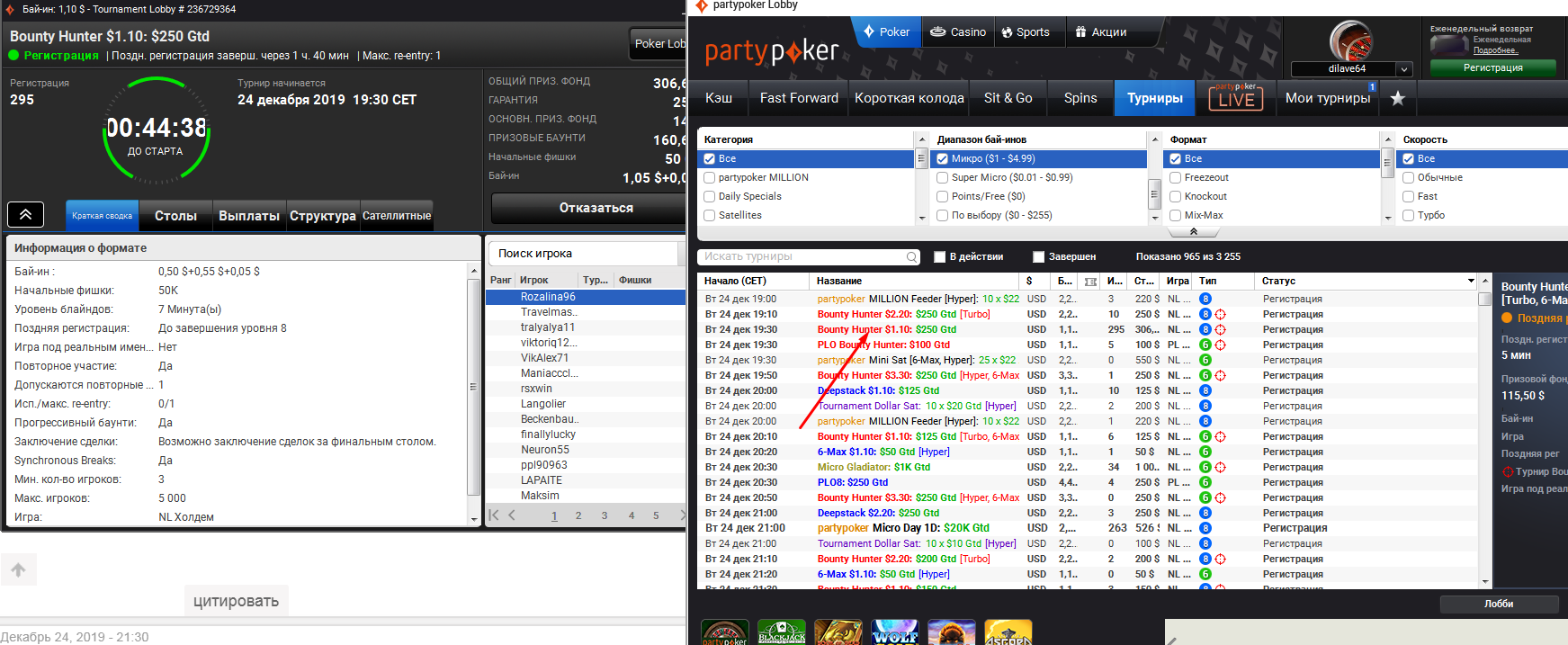Select the Краткая сводка tab

tap(102, 216)
